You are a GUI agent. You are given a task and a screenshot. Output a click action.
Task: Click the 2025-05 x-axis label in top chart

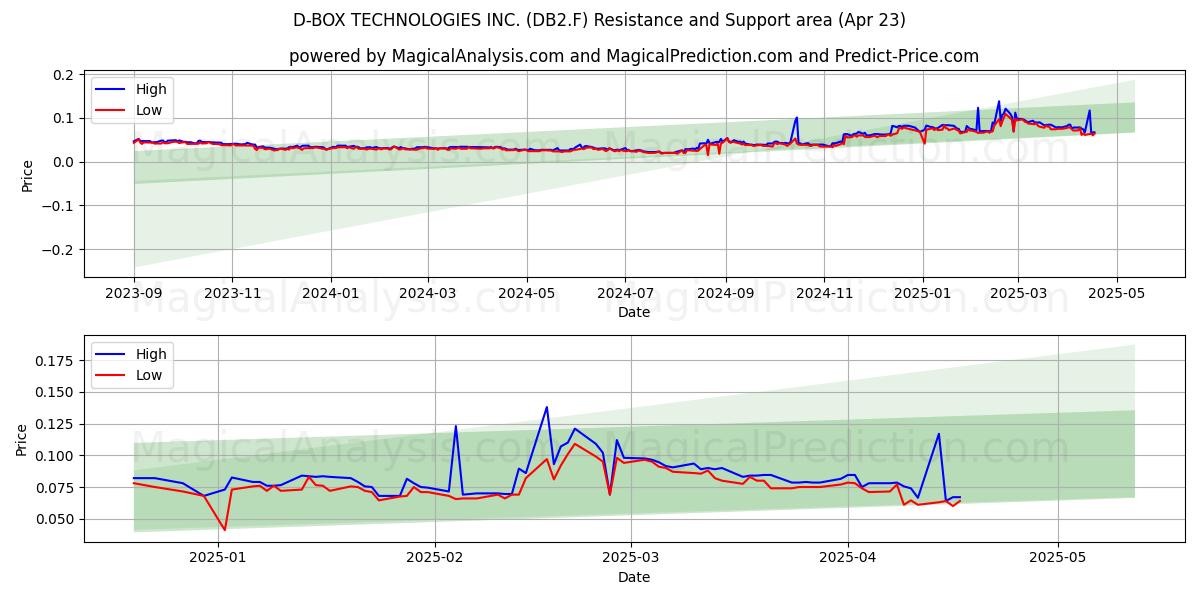click(1116, 294)
